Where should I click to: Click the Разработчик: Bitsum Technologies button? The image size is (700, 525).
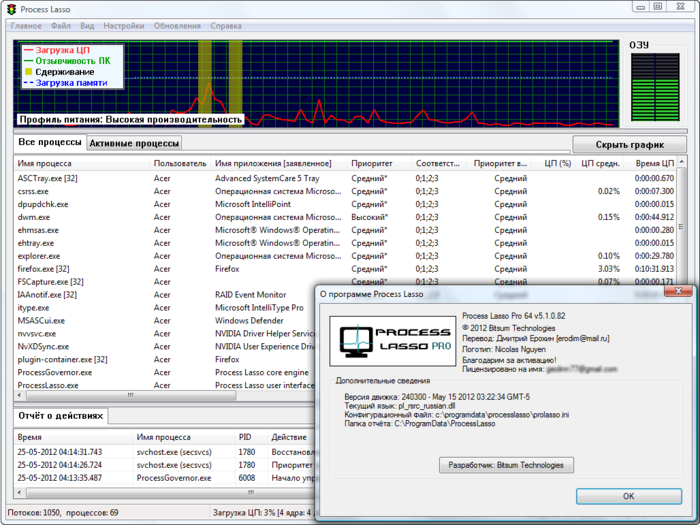506,465
